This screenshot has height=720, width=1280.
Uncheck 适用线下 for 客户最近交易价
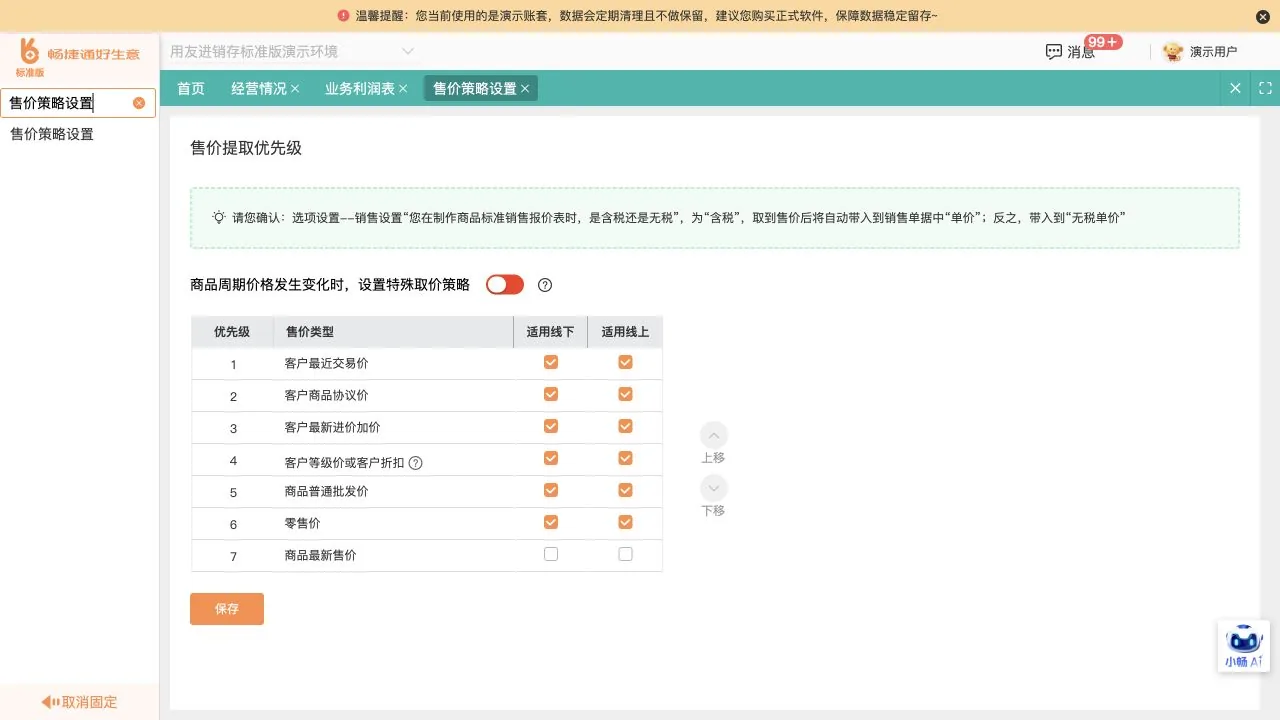551,362
